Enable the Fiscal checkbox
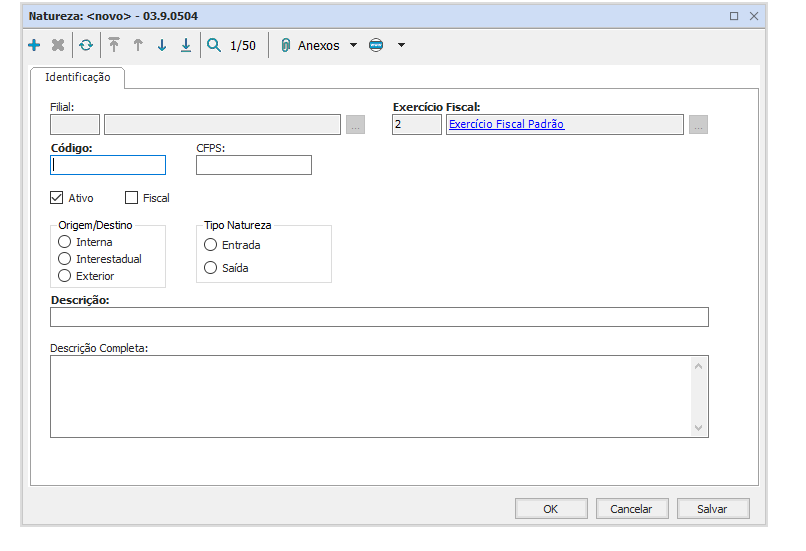806x551 pixels. coord(131,198)
